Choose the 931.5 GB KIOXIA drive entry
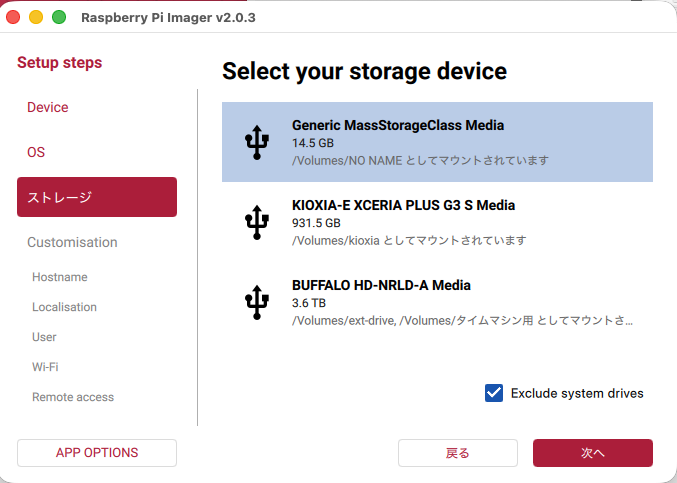This screenshot has width=677, height=483. pyautogui.click(x=437, y=222)
